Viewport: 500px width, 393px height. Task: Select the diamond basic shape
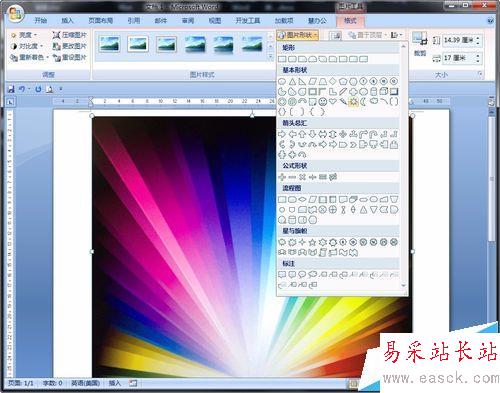333,81
